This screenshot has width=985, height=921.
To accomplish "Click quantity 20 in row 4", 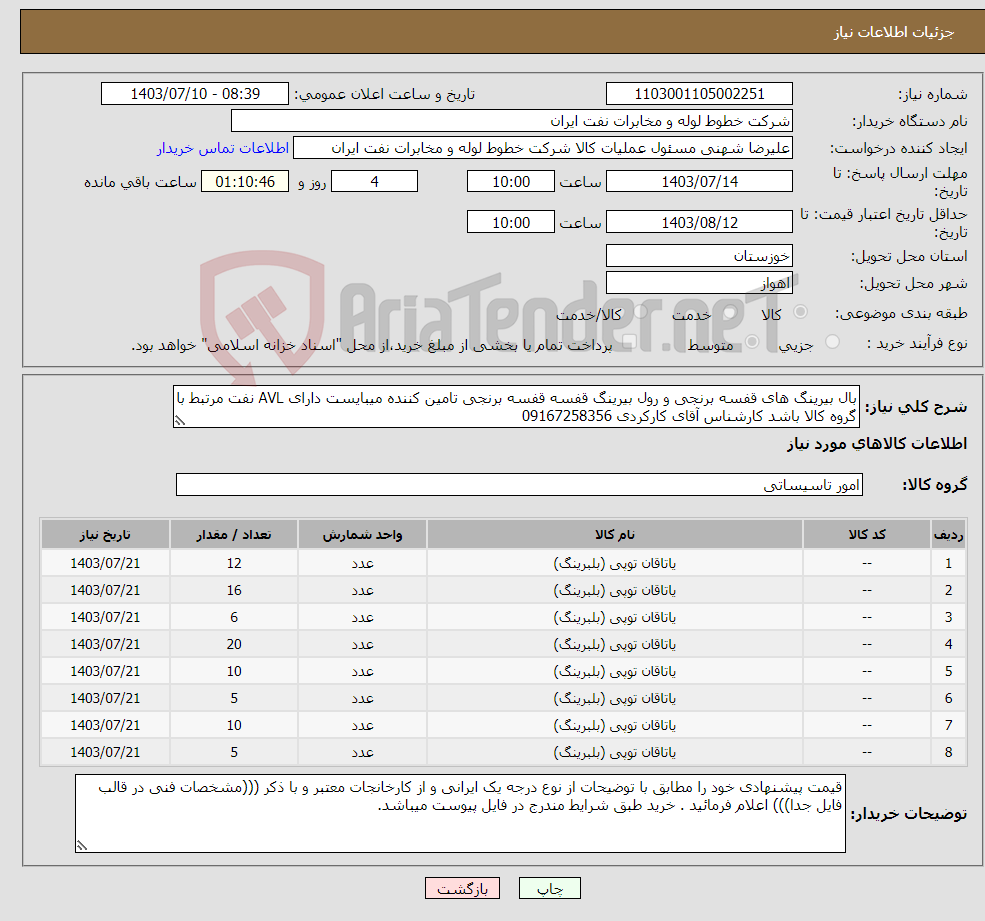I will (234, 645).
